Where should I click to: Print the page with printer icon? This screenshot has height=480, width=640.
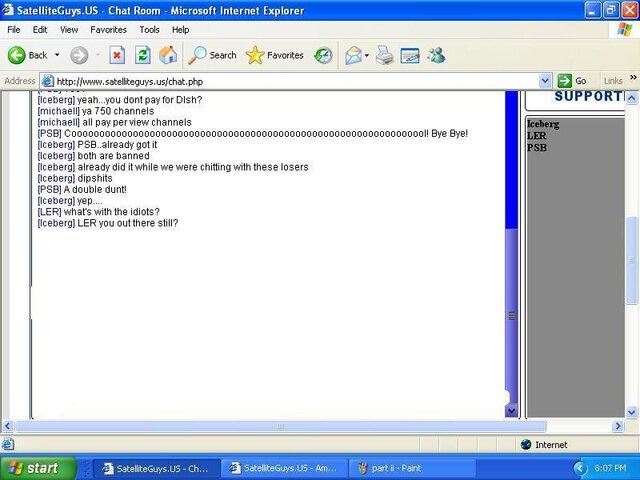pyautogui.click(x=384, y=55)
